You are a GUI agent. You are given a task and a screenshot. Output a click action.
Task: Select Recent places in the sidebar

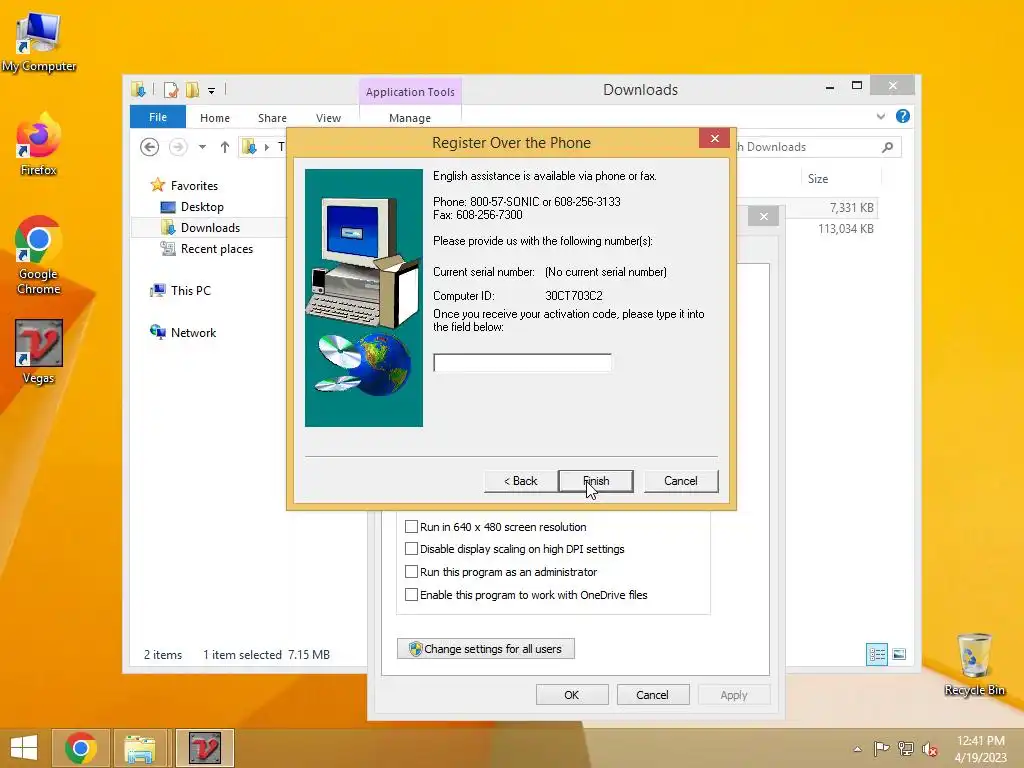point(217,249)
